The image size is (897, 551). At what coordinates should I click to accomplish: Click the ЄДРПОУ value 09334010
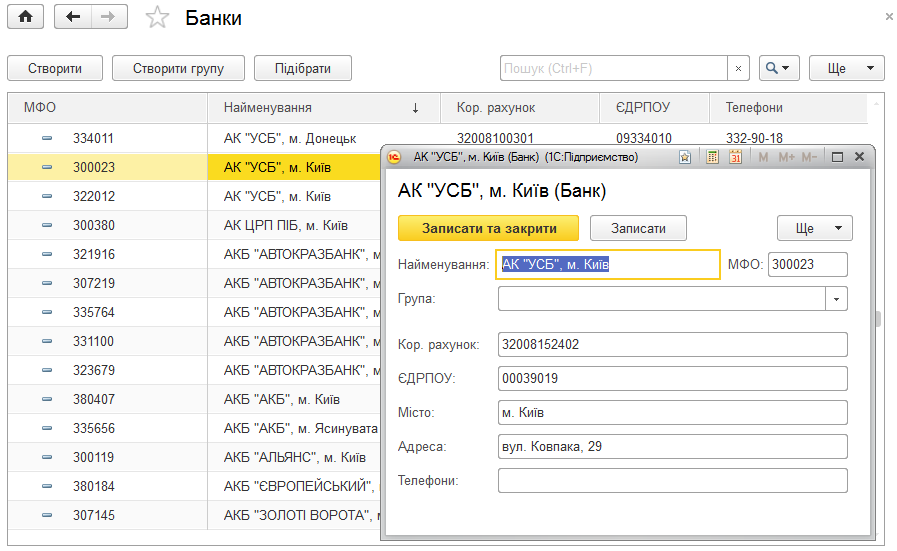click(x=644, y=138)
